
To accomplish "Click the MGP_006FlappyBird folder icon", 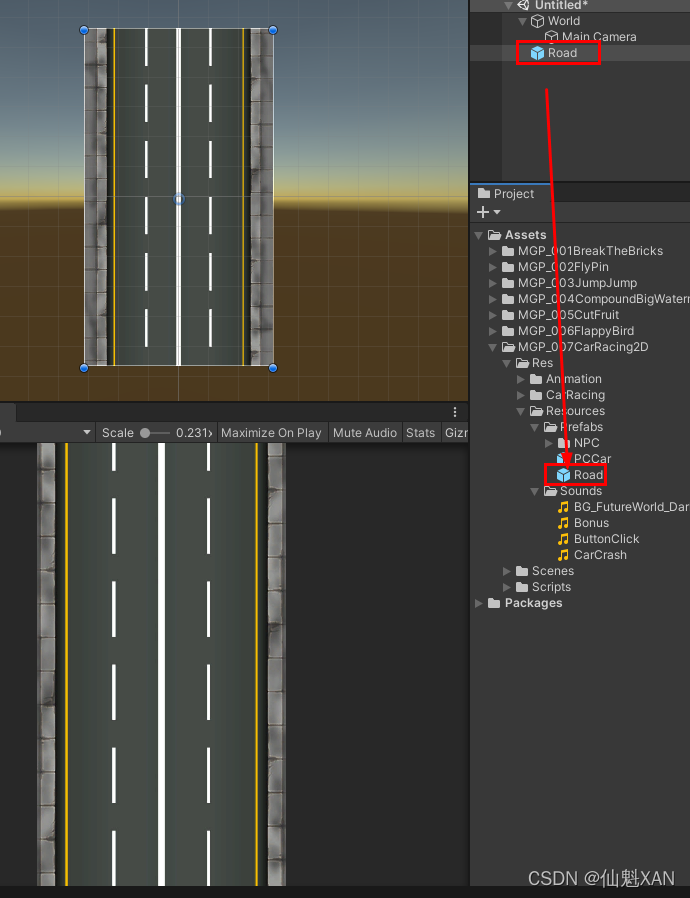I will click(x=508, y=331).
